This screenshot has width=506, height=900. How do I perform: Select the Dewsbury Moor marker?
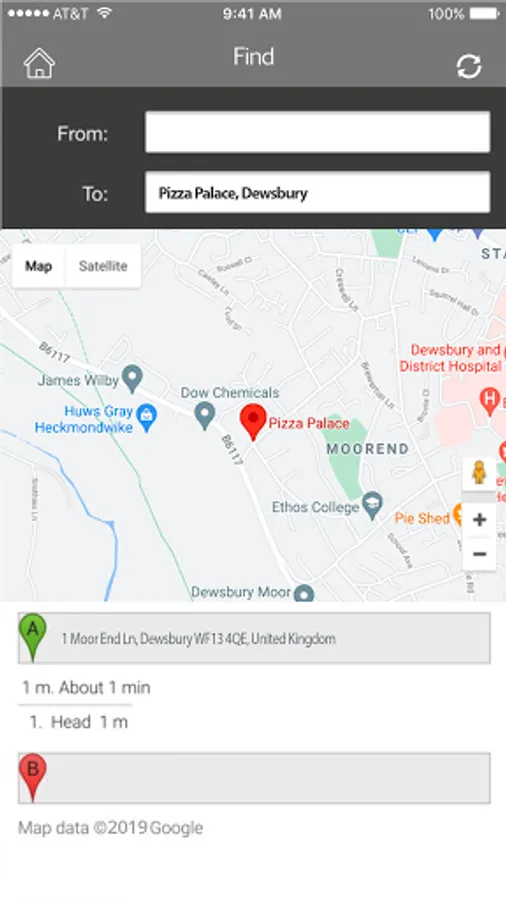[x=304, y=593]
